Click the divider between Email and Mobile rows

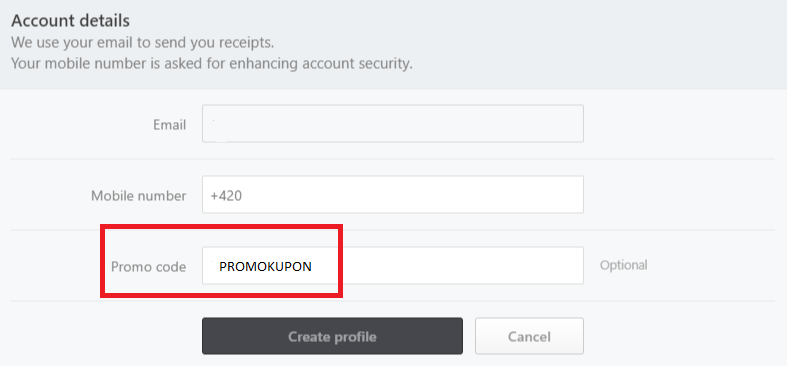tap(393, 159)
